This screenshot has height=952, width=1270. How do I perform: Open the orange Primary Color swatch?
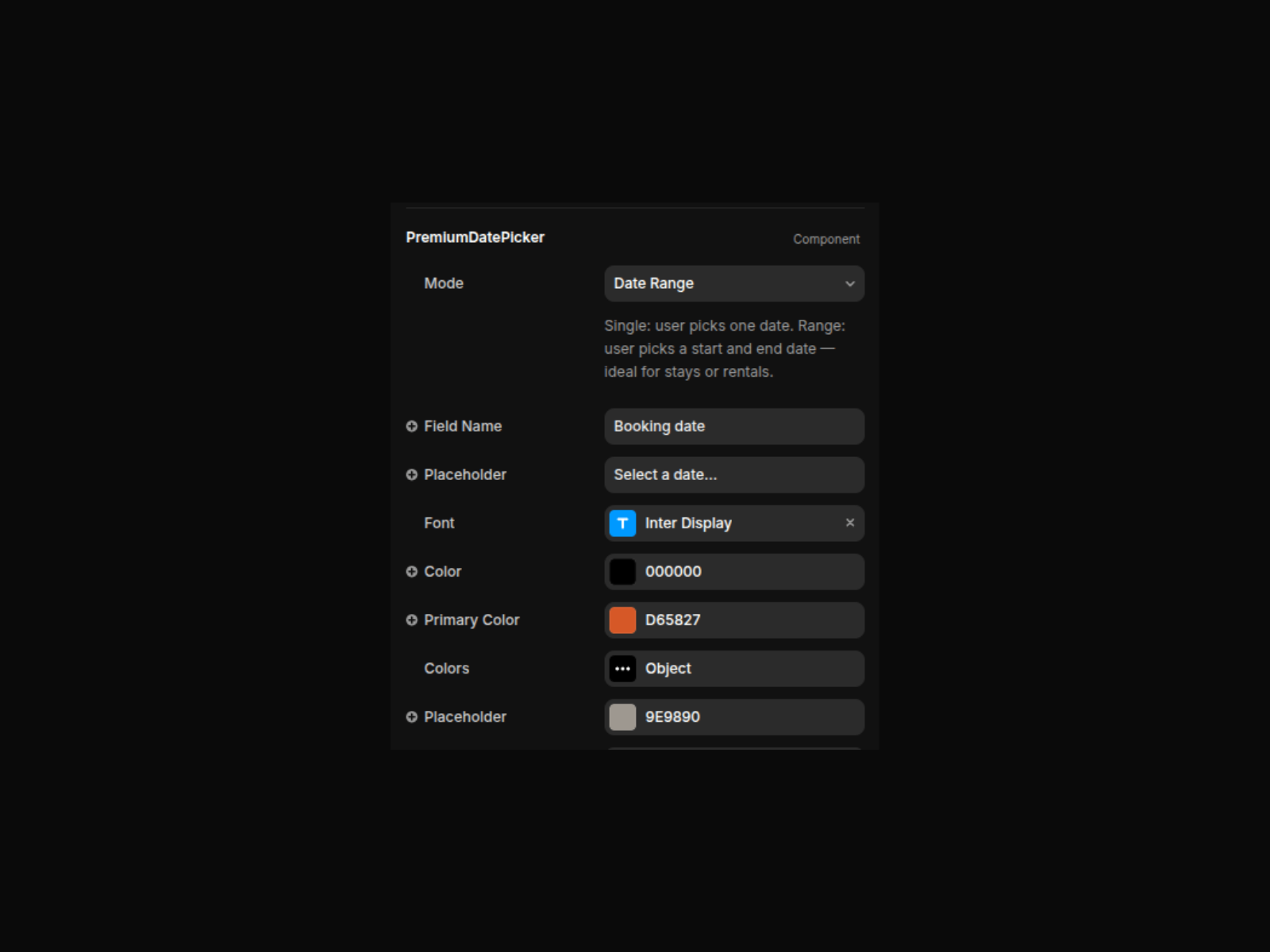tap(622, 620)
